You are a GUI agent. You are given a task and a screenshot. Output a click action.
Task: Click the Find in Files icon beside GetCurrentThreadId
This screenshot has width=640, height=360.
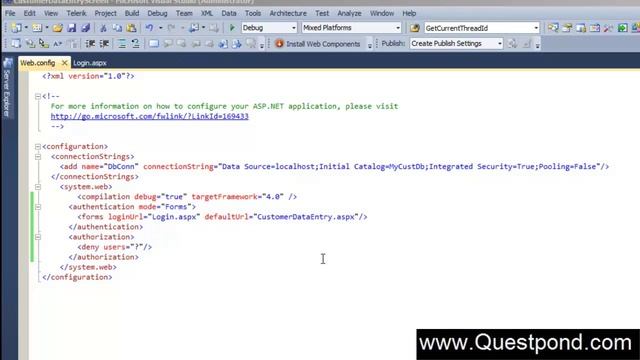point(415,28)
